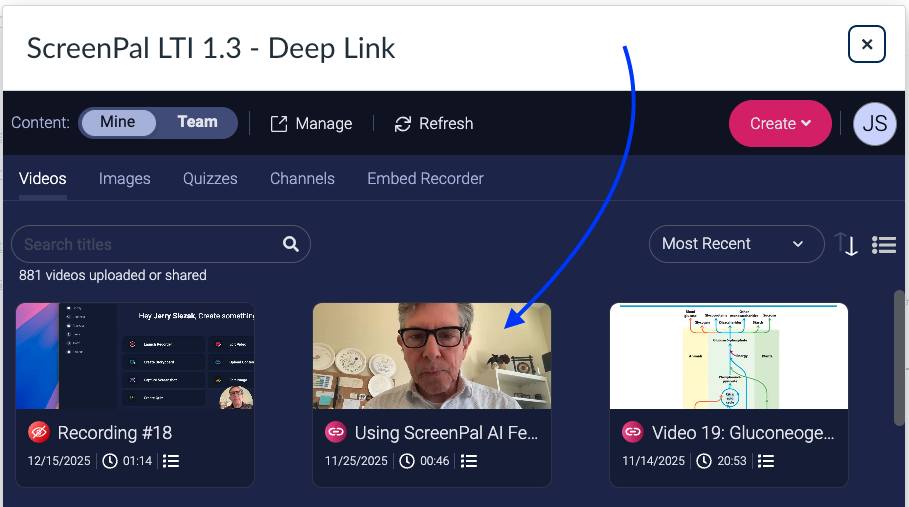909x507 pixels.
Task: Select the Using ScreenPal AI video thumbnail
Action: (x=432, y=356)
